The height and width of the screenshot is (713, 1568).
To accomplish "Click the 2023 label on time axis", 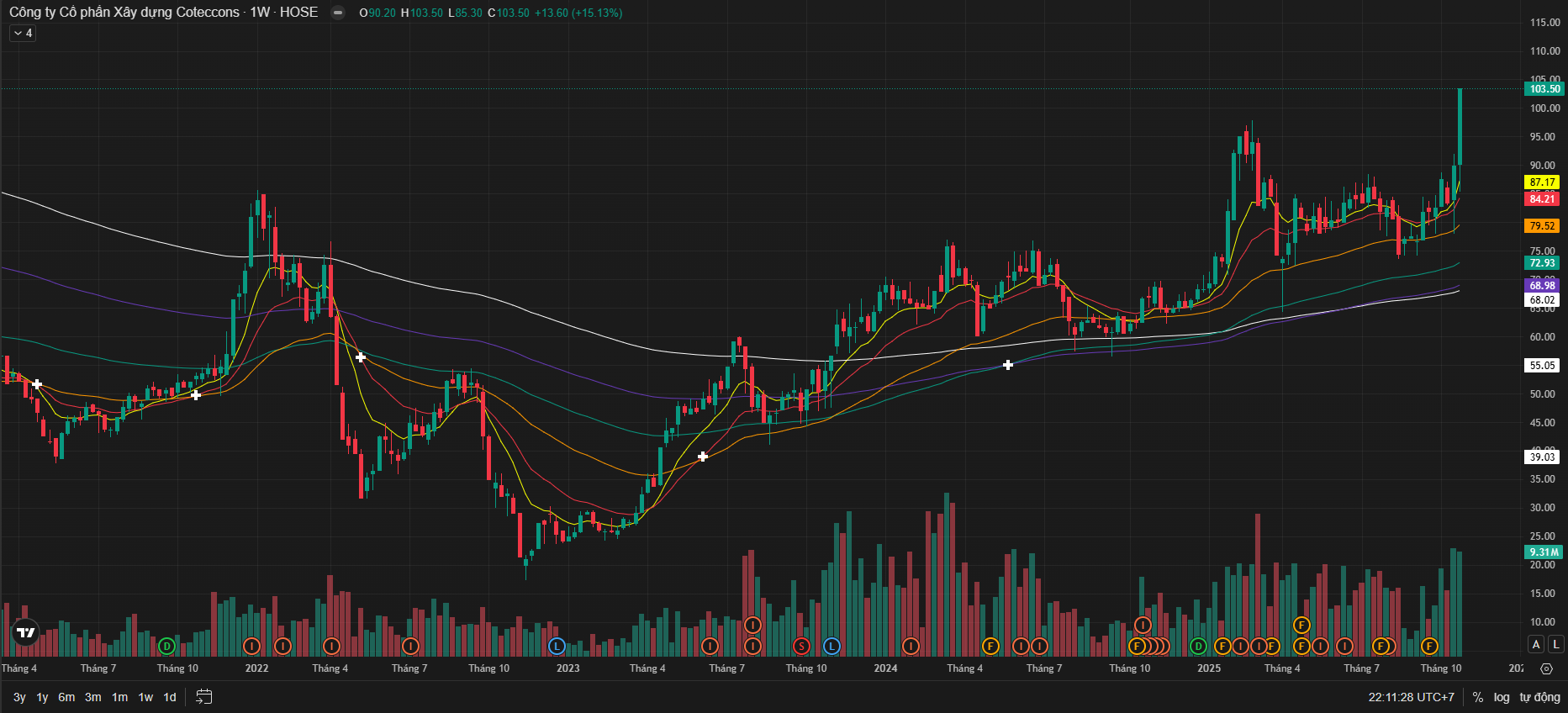I will click(x=568, y=668).
